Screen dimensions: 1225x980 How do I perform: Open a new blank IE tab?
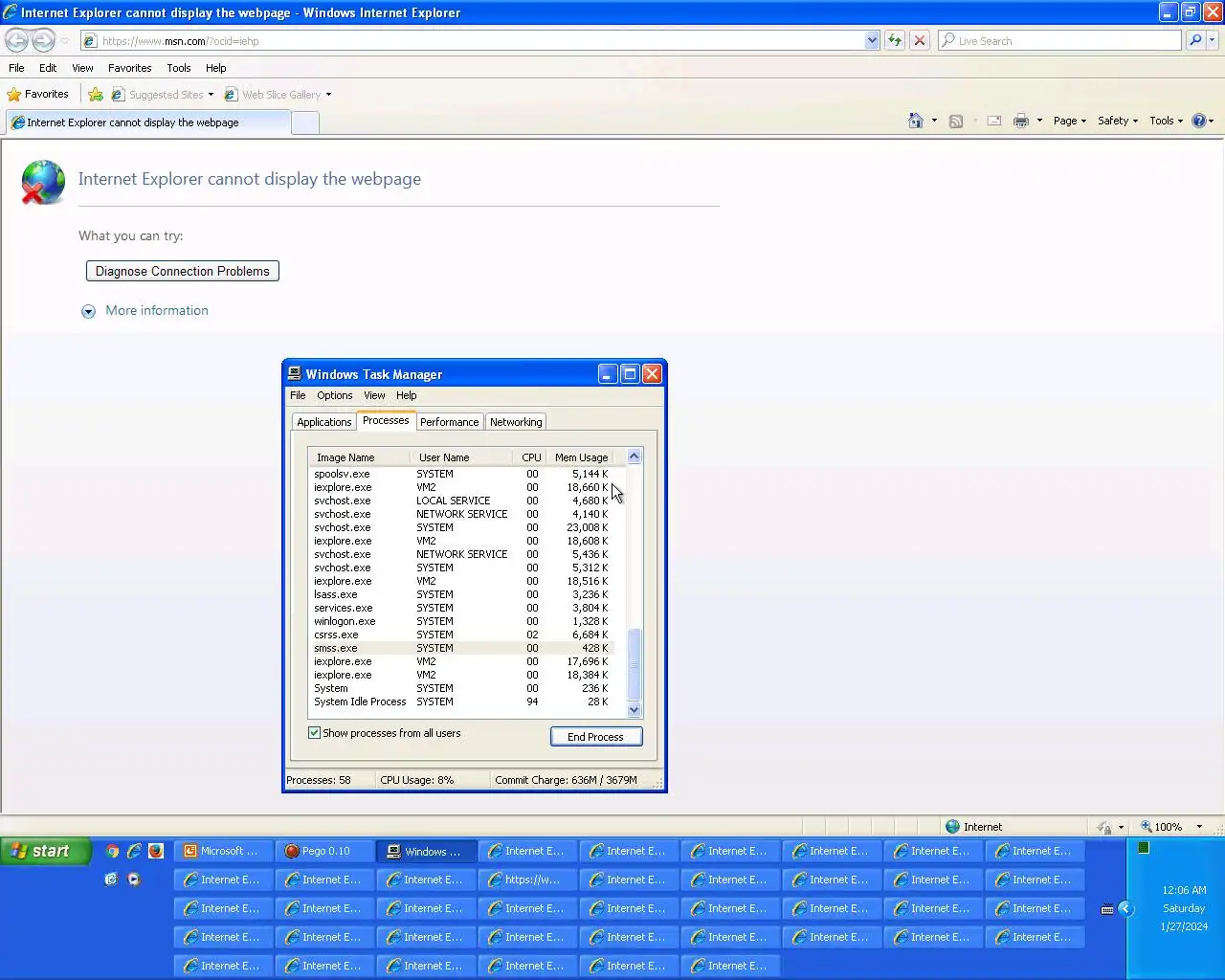tap(305, 122)
